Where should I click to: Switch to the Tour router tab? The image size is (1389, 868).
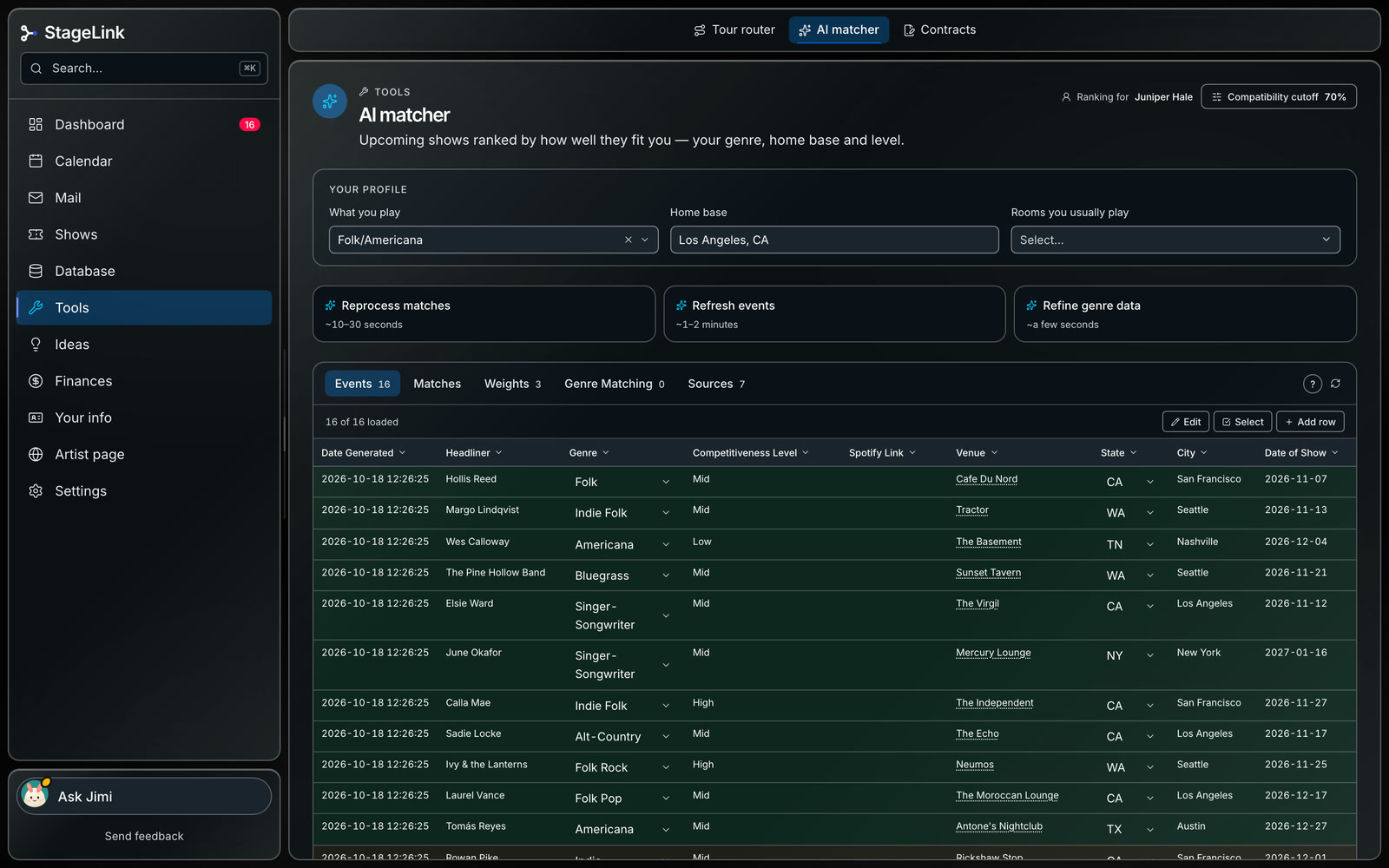[734, 30]
